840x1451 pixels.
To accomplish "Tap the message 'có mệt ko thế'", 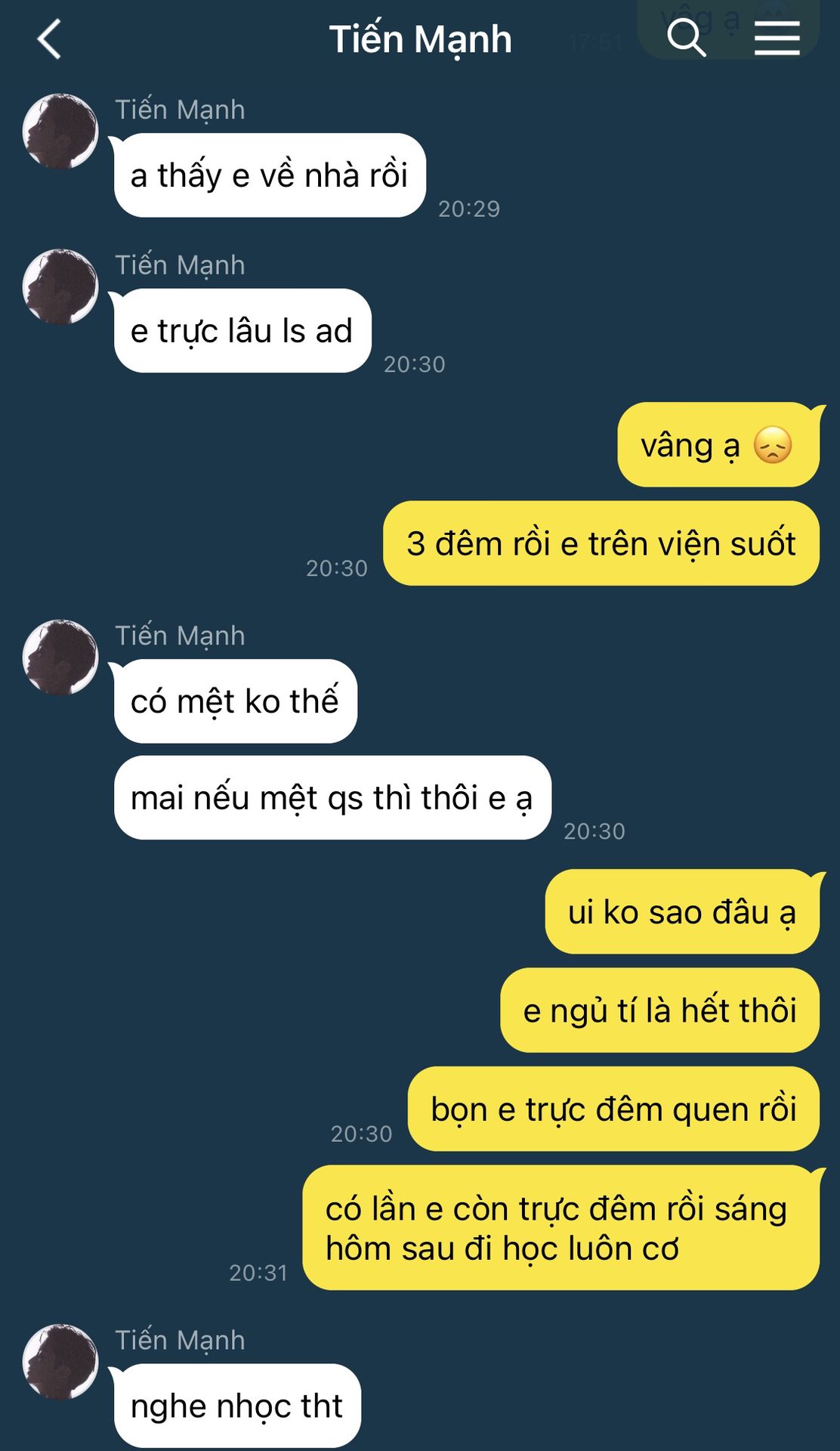I will point(235,701).
